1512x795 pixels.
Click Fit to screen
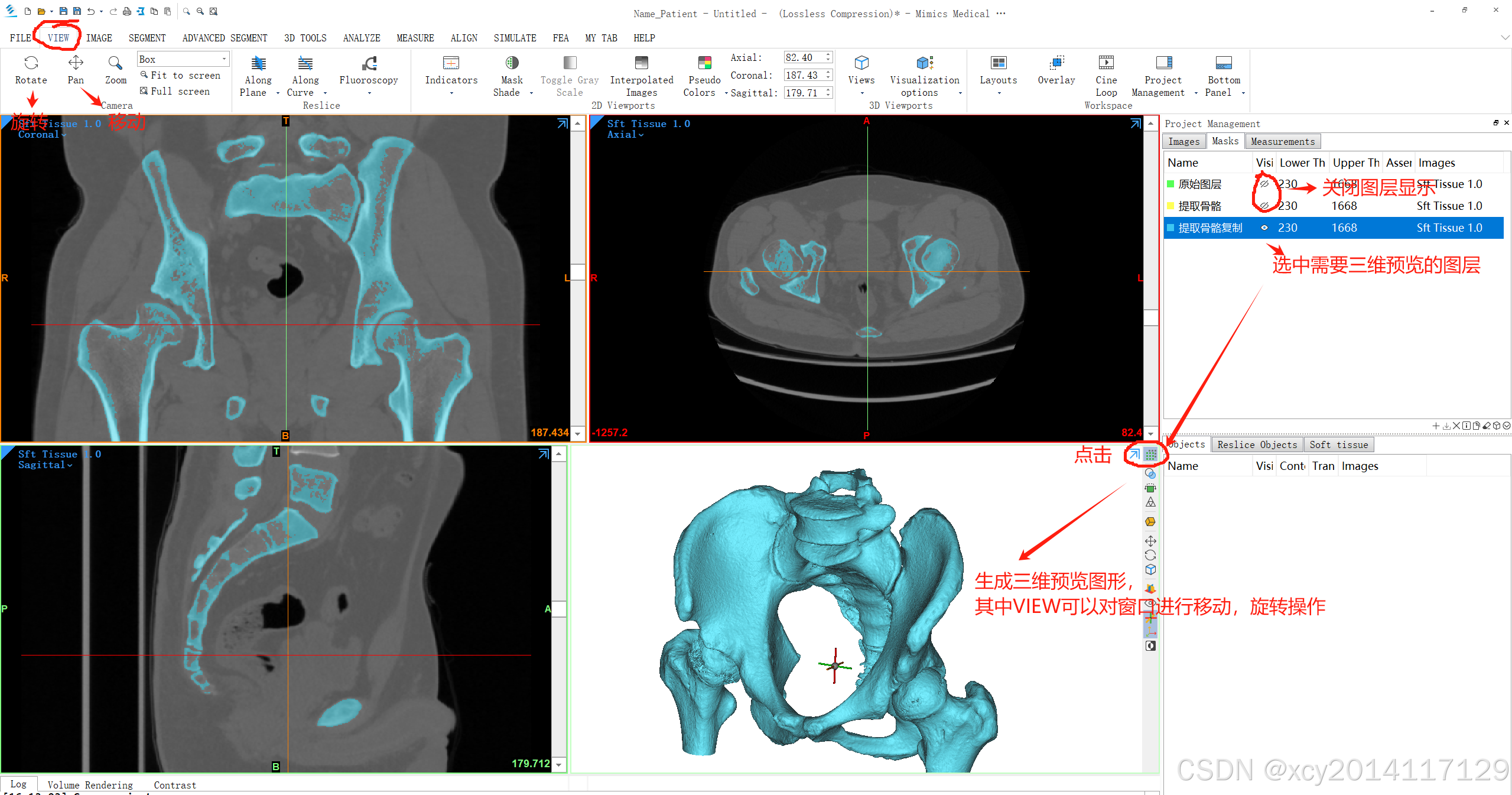click(180, 75)
